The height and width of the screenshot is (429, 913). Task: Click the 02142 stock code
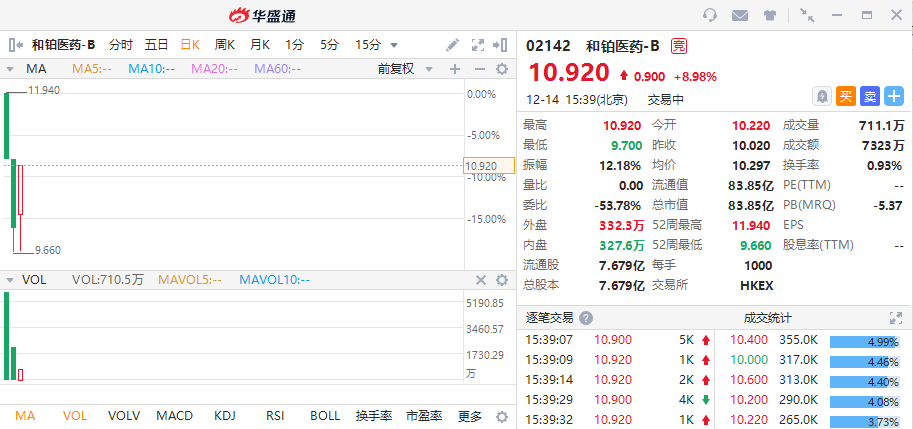[x=548, y=45]
